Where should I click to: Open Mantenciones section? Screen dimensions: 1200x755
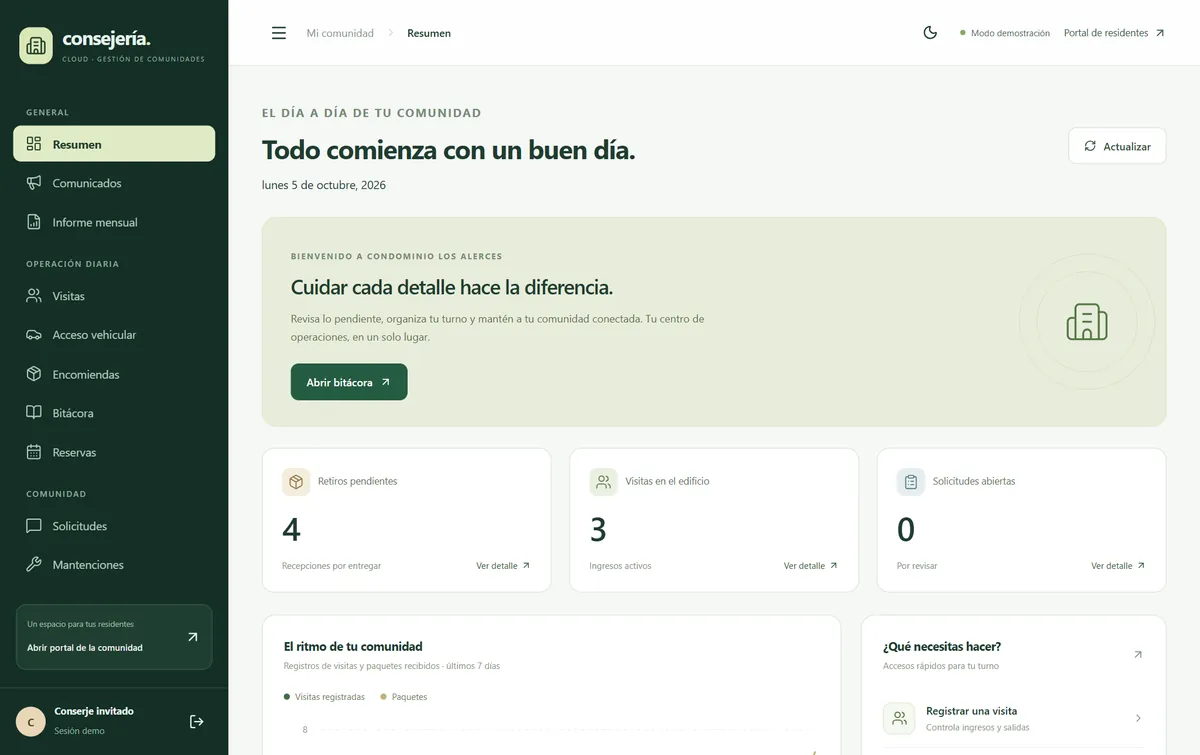click(114, 565)
